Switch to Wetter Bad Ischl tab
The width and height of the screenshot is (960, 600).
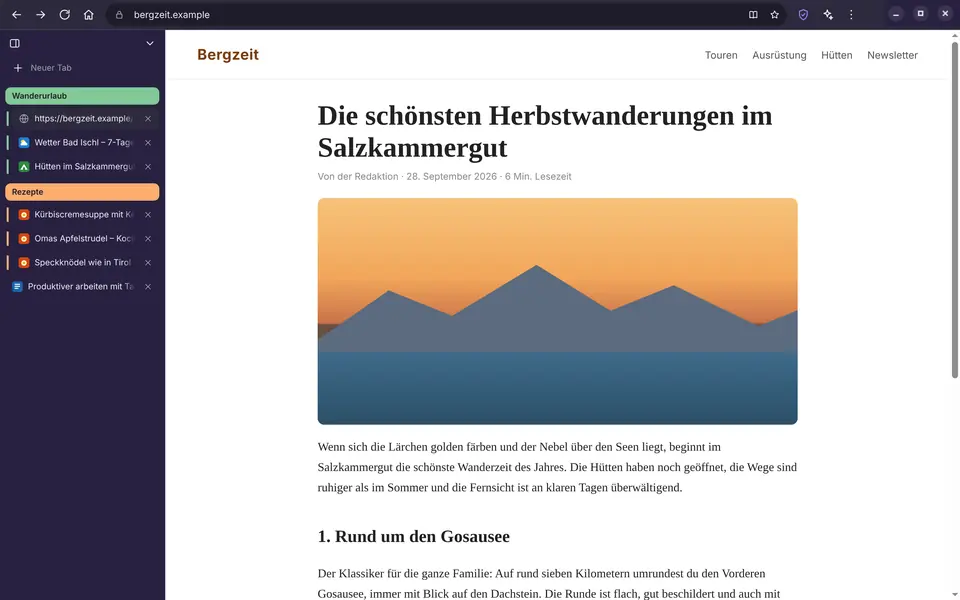(x=82, y=143)
